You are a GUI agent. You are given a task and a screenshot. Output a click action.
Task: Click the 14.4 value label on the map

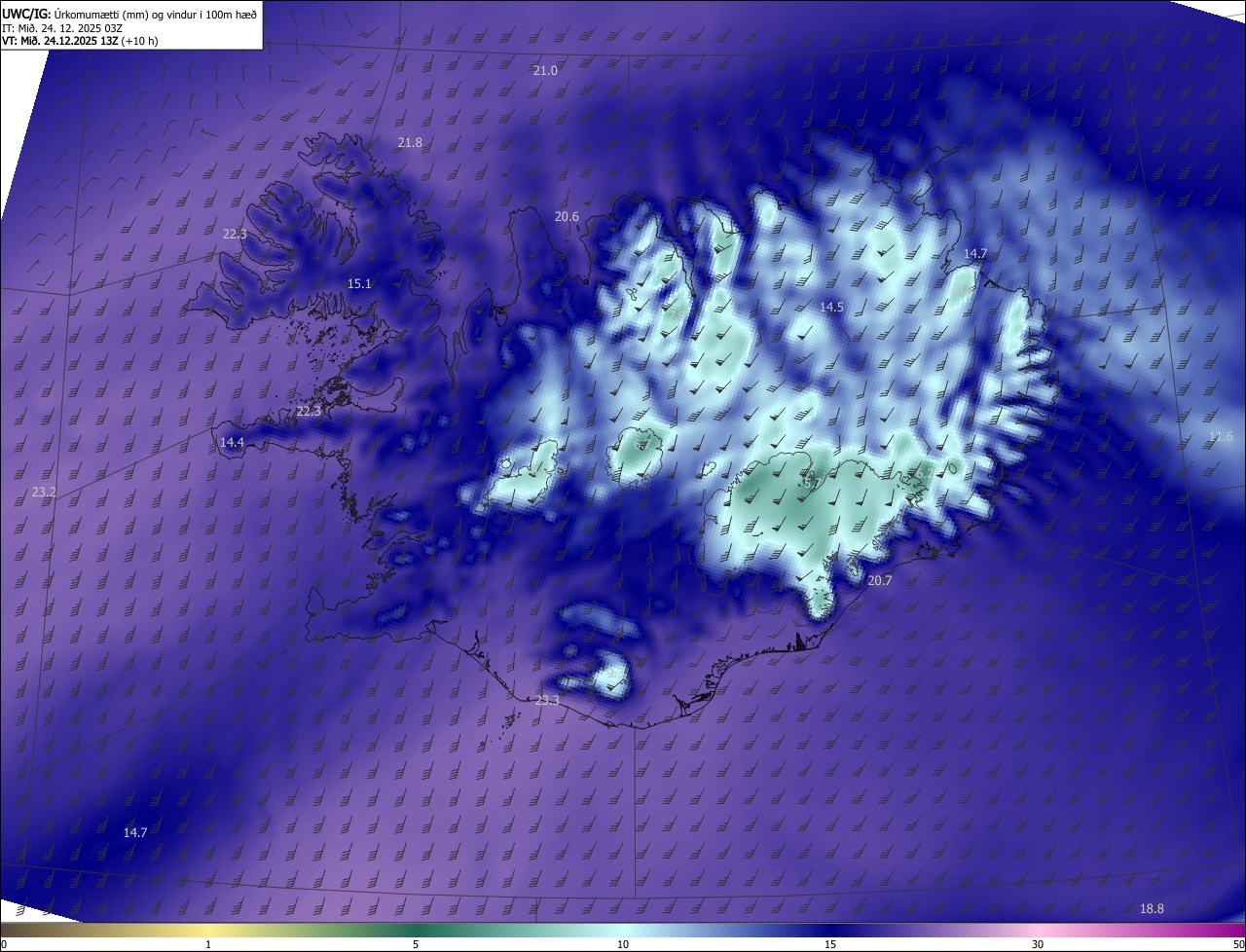pos(232,443)
